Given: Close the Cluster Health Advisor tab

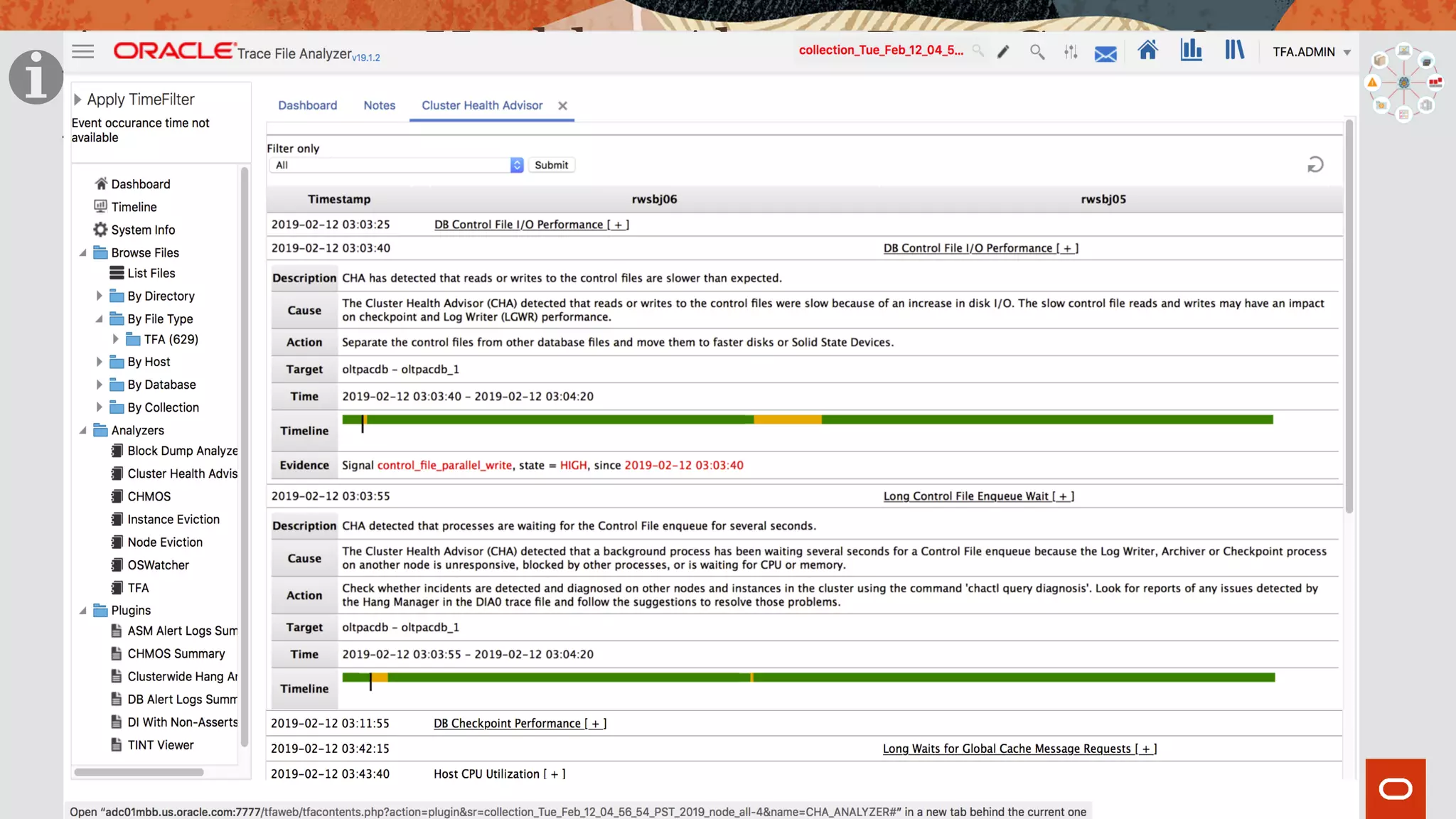Looking at the screenshot, I should (x=562, y=105).
